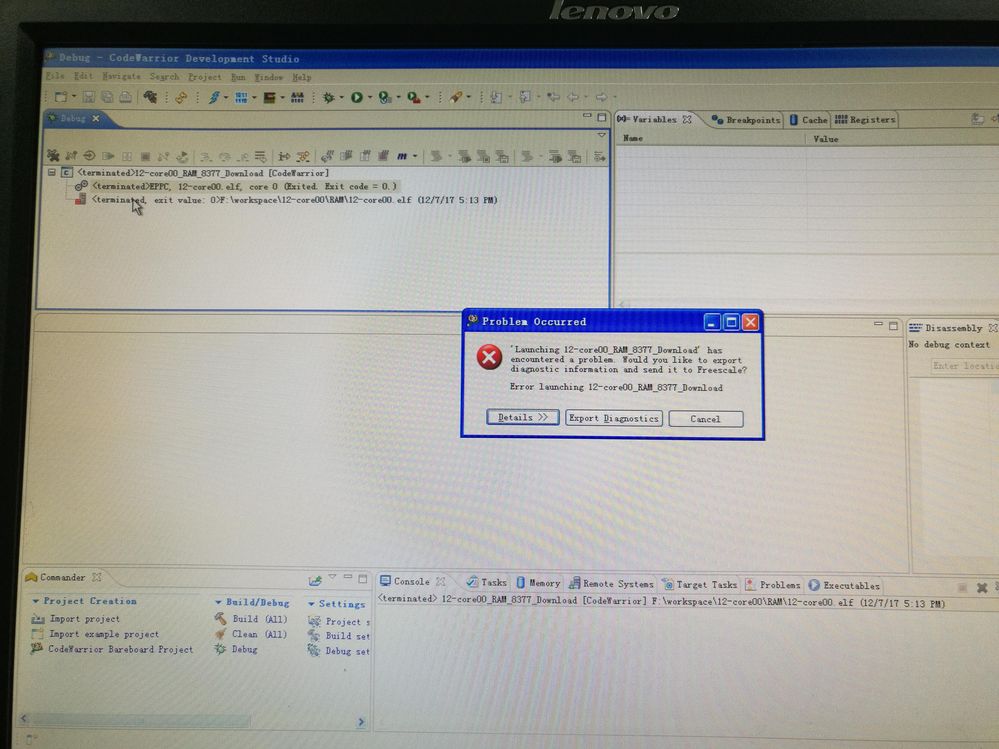The height and width of the screenshot is (749, 999).
Task: Click the blue 'm' icon in Debug toolbar
Action: point(401,156)
